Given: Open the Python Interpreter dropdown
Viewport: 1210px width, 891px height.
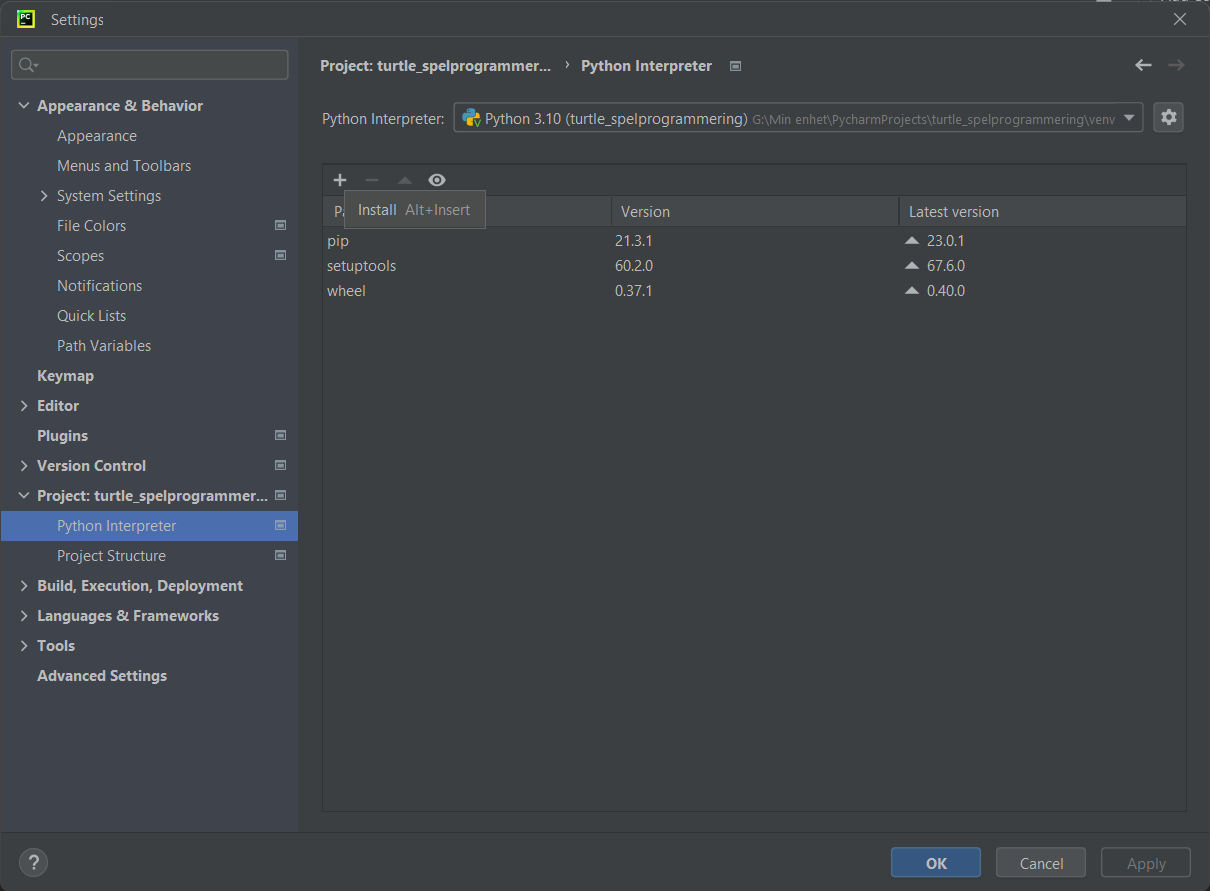Looking at the screenshot, I should [1129, 118].
